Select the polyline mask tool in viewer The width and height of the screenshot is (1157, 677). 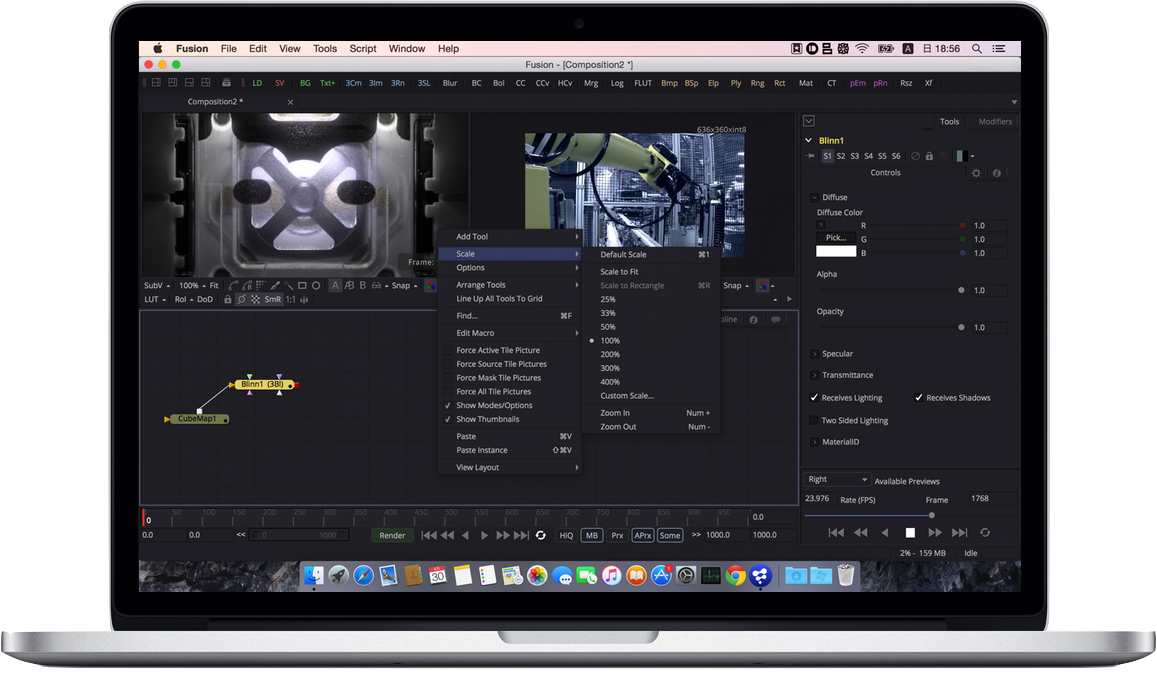tap(233, 286)
